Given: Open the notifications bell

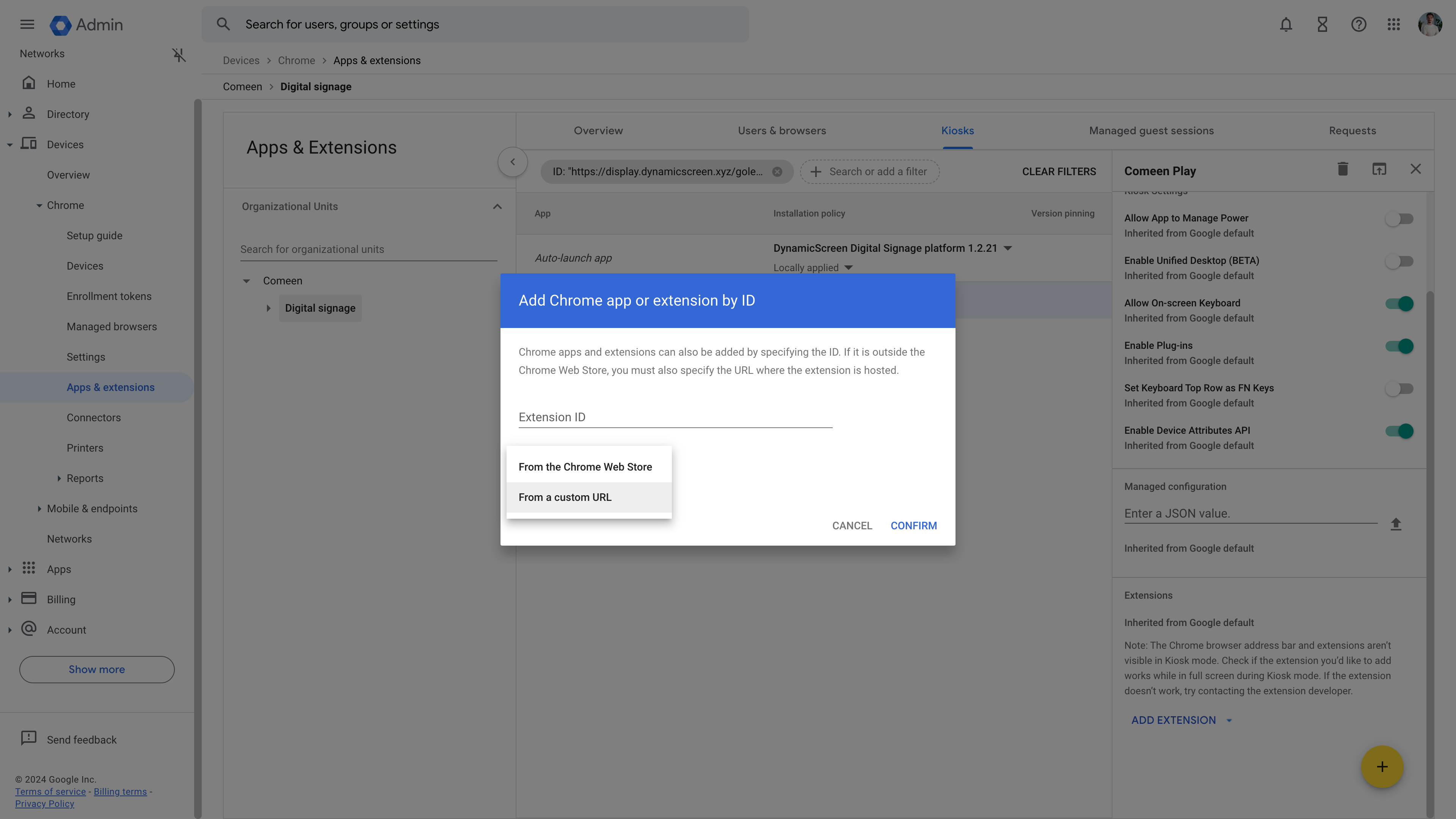Looking at the screenshot, I should click(x=1286, y=24).
